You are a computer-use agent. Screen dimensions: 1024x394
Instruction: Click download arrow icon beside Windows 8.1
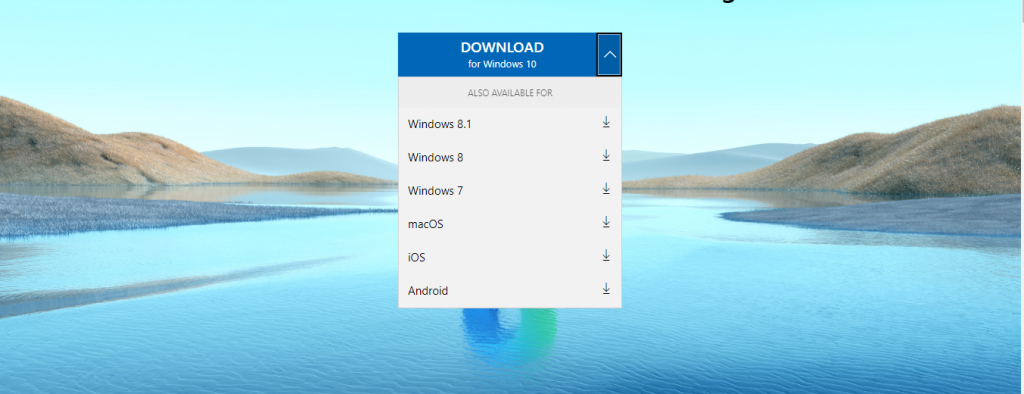pyautogui.click(x=606, y=122)
